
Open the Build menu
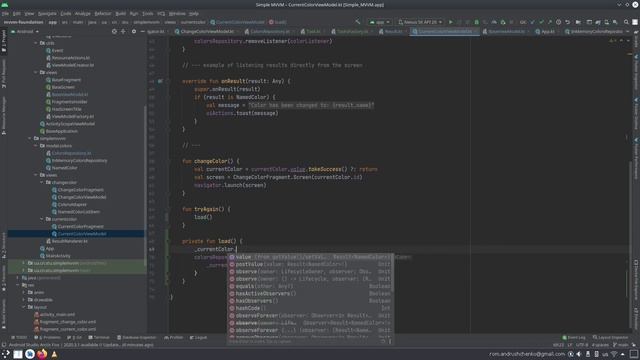120,13
